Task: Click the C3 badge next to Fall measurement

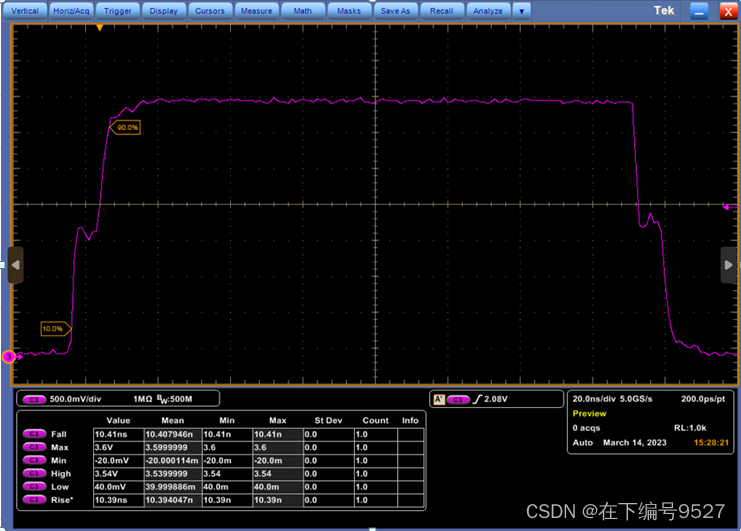Action: pyautogui.click(x=34, y=434)
